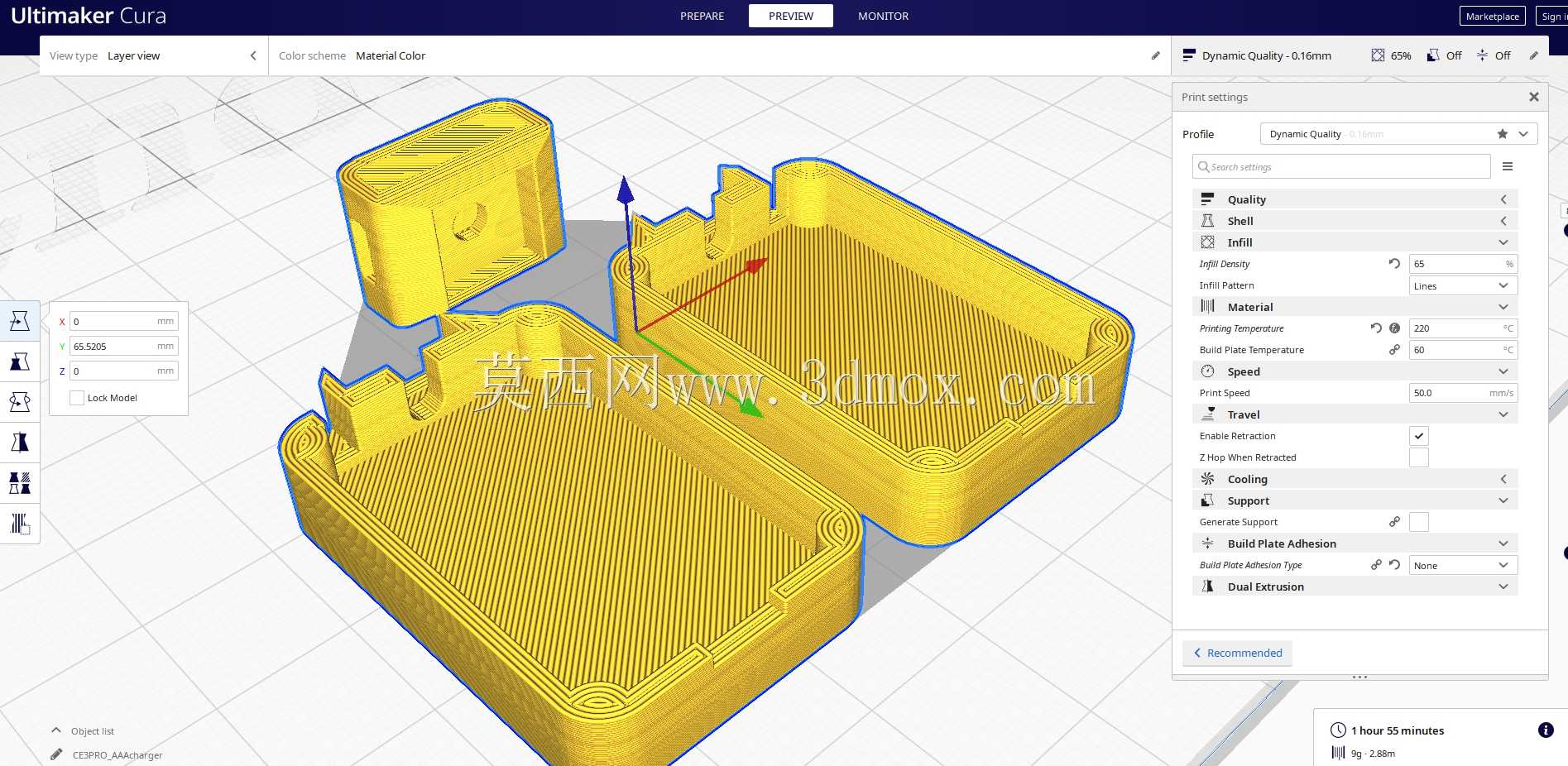The width and height of the screenshot is (1568, 766).
Task: Expand the Cooling settings section
Action: pos(1355,479)
